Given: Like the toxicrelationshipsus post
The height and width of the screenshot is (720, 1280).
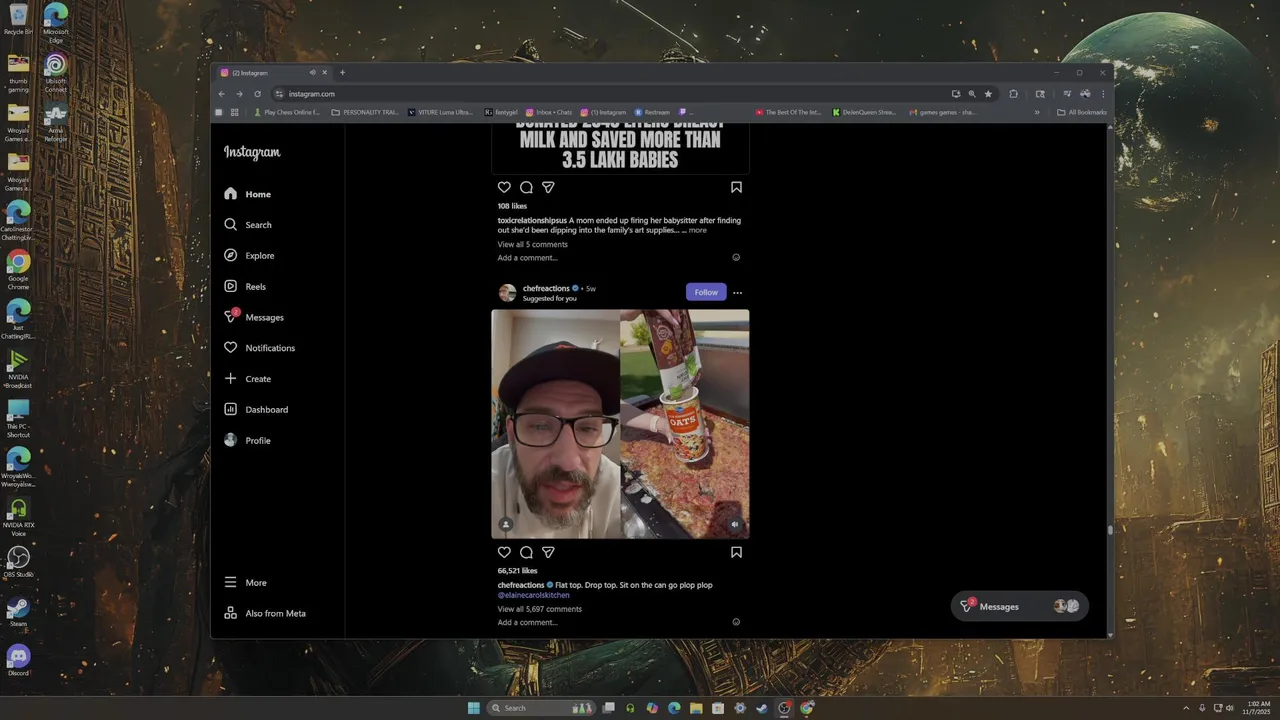Looking at the screenshot, I should (504, 187).
